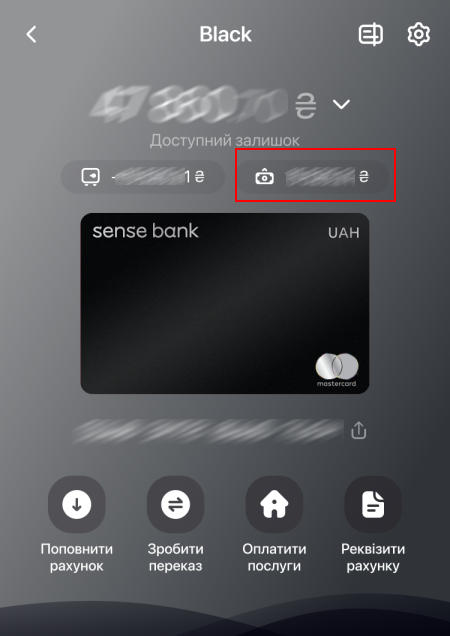Tap the Поповнити рахунок download-arrow icon

coord(77,504)
